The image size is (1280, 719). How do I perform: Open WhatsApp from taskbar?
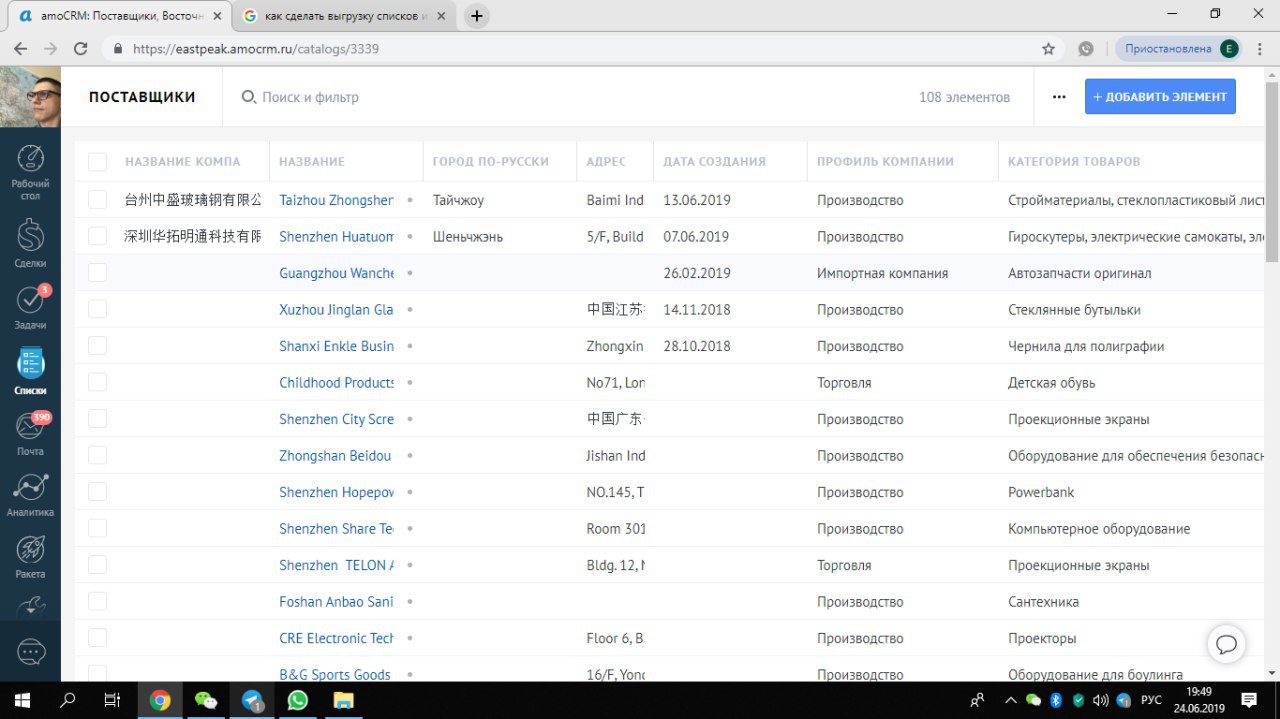(297, 700)
